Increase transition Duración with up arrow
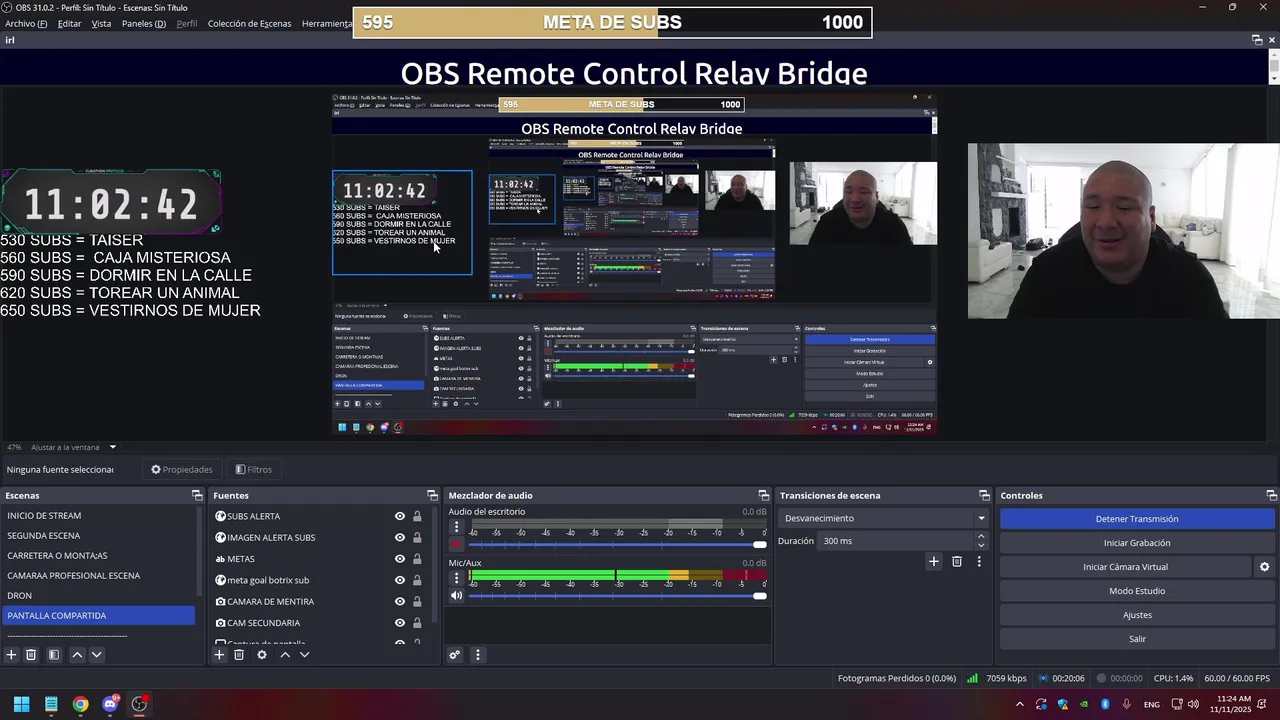Image resolution: width=1280 pixels, height=720 pixels. pos(980,536)
